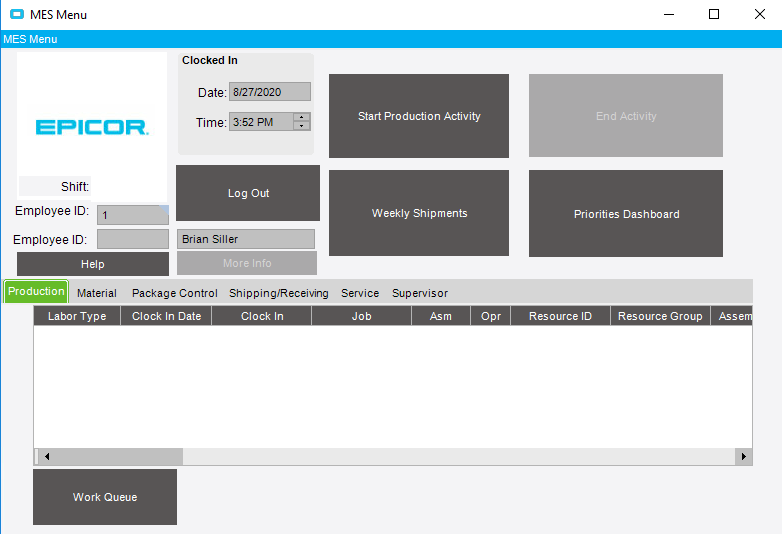
Task: Click the grid's right scroll arrow
Action: pos(744,456)
